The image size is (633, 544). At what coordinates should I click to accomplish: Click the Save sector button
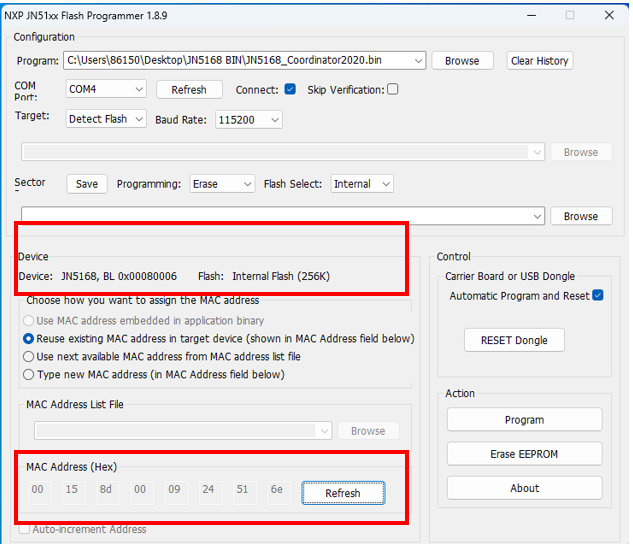pyautogui.click(x=87, y=184)
